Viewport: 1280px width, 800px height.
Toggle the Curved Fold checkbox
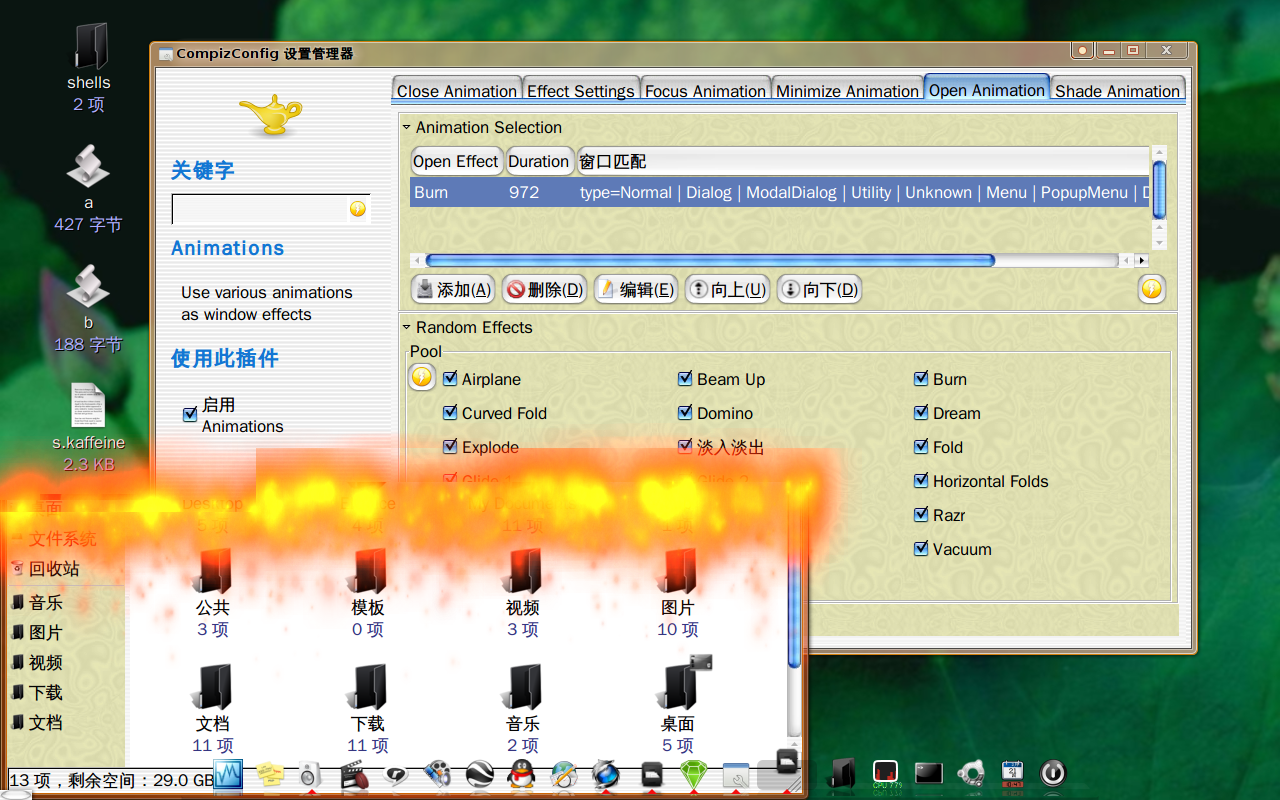click(450, 413)
